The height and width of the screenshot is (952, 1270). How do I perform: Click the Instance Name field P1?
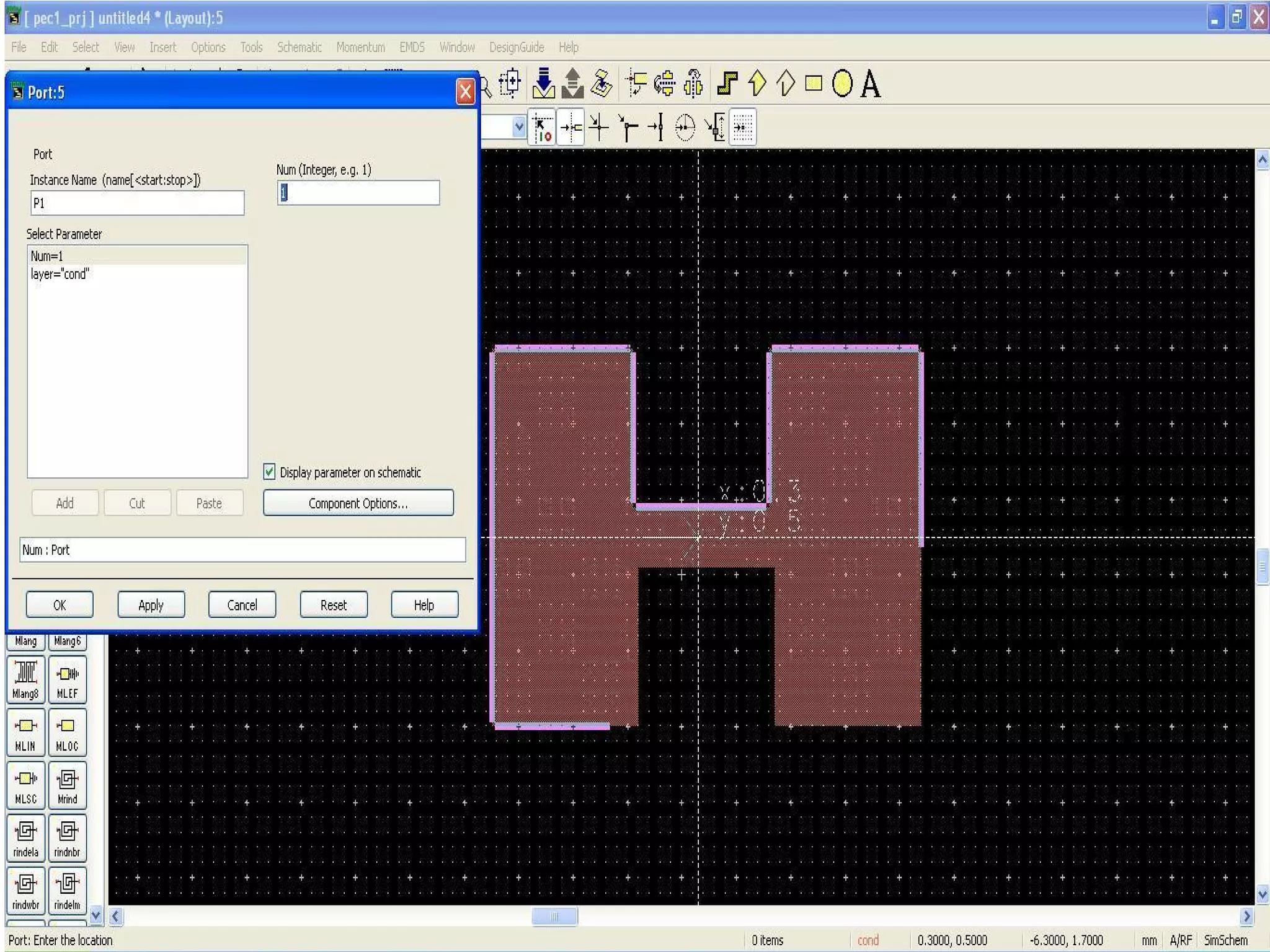pyautogui.click(x=137, y=203)
